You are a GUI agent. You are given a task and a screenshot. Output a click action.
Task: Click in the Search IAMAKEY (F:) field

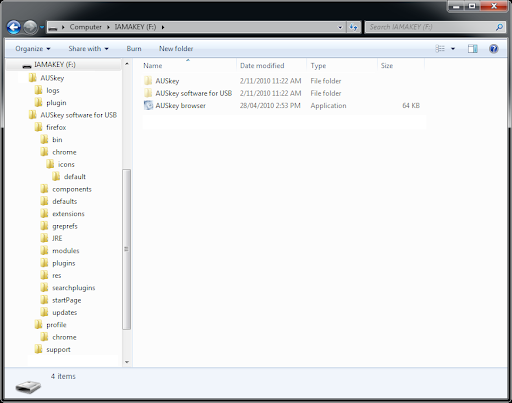click(x=431, y=27)
